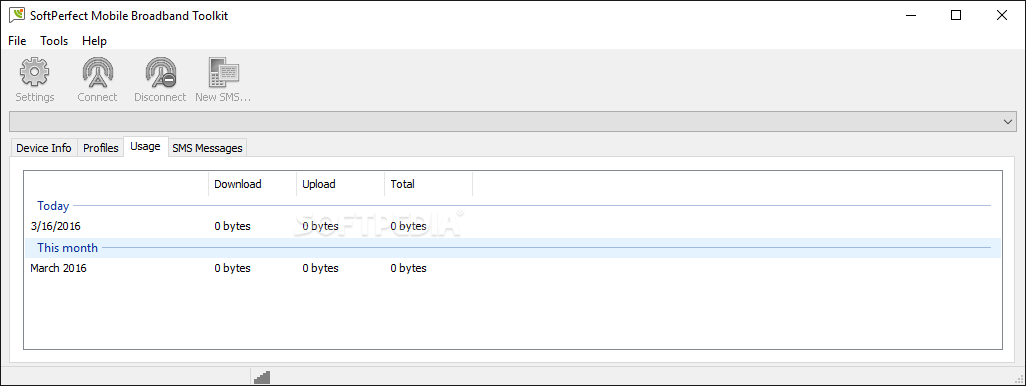Close the Mobile Broadband Toolkit window

coord(1002,16)
